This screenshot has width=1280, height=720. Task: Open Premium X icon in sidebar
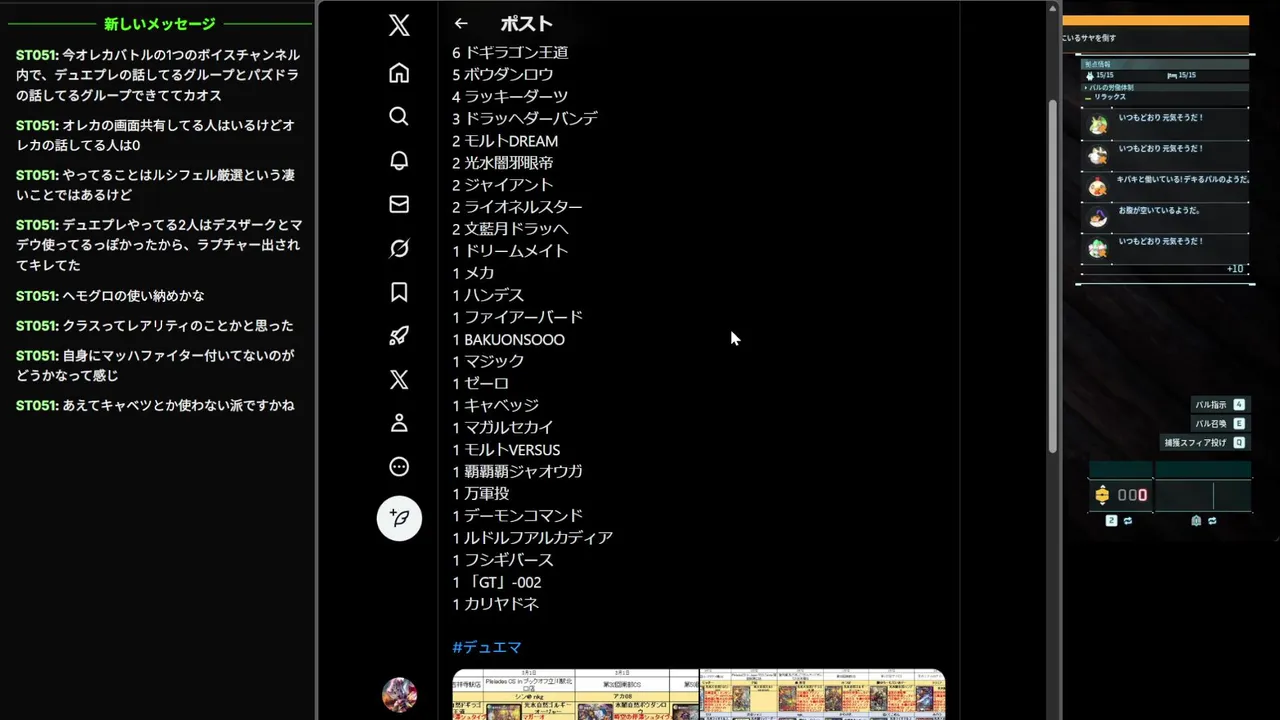399,379
